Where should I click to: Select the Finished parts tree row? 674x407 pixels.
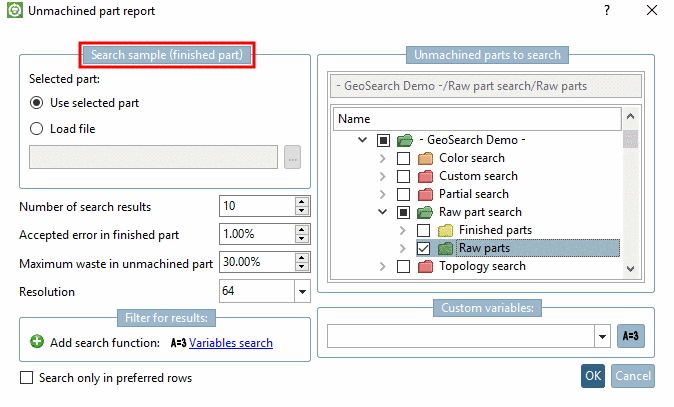pyautogui.click(x=496, y=230)
